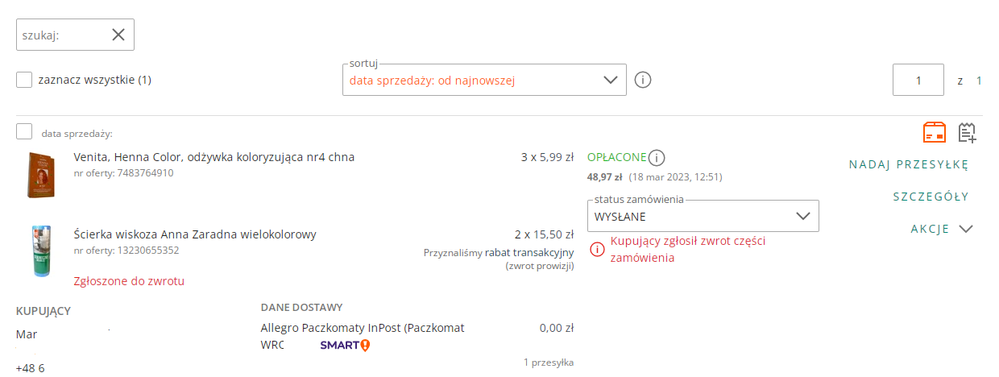This screenshot has height=377, width=999.
Task: Expand the AKCJE menu chevron
Action: click(x=966, y=229)
